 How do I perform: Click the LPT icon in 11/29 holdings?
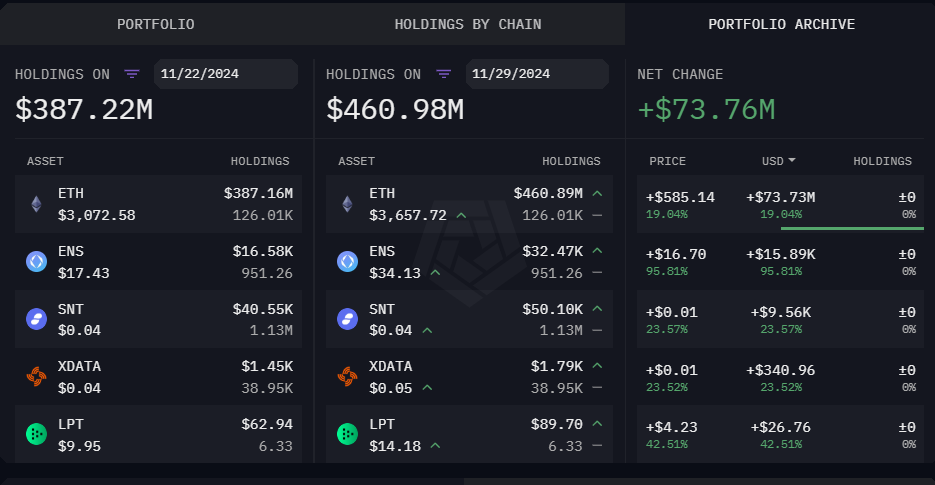point(347,434)
